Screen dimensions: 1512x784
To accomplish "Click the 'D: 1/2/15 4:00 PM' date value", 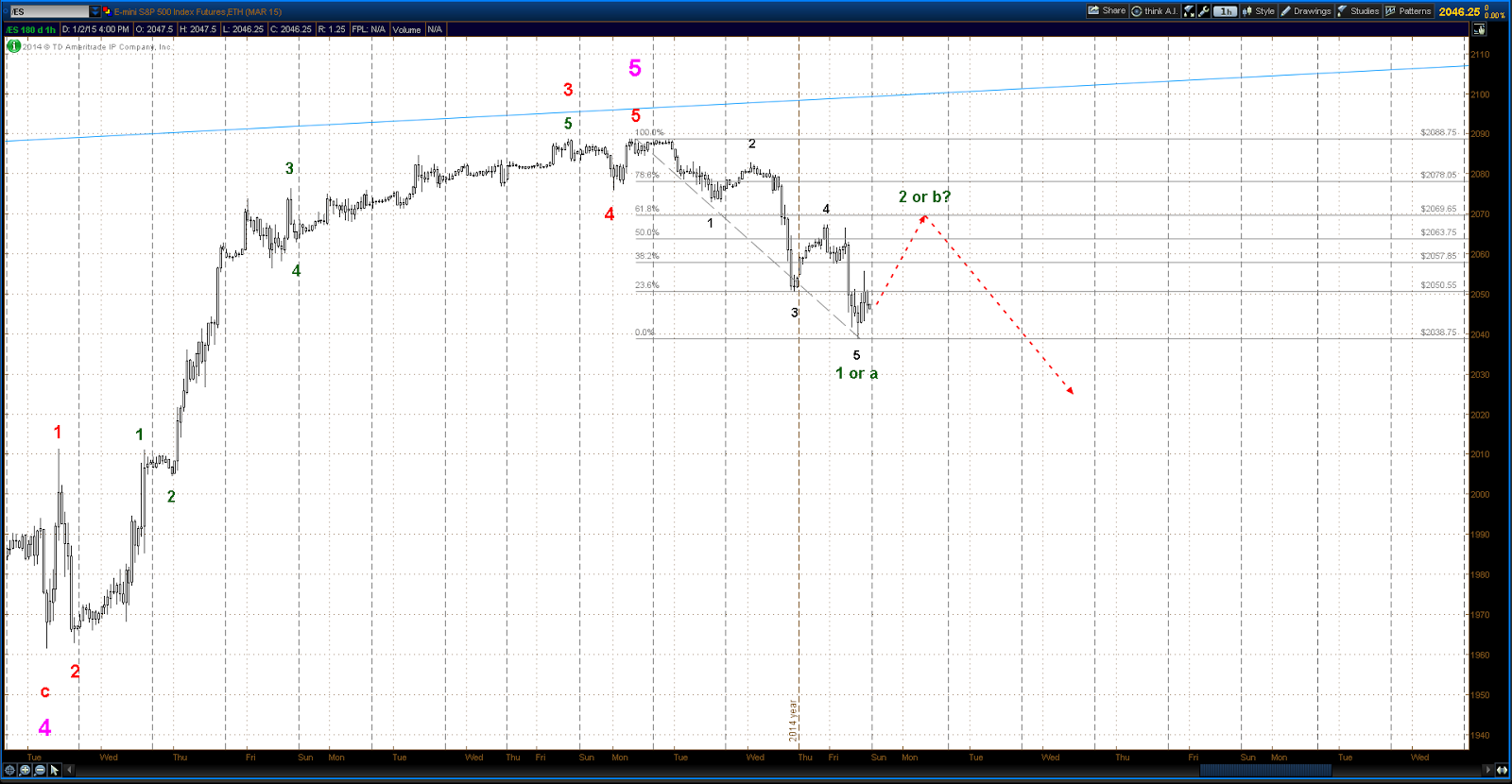I will (95, 29).
